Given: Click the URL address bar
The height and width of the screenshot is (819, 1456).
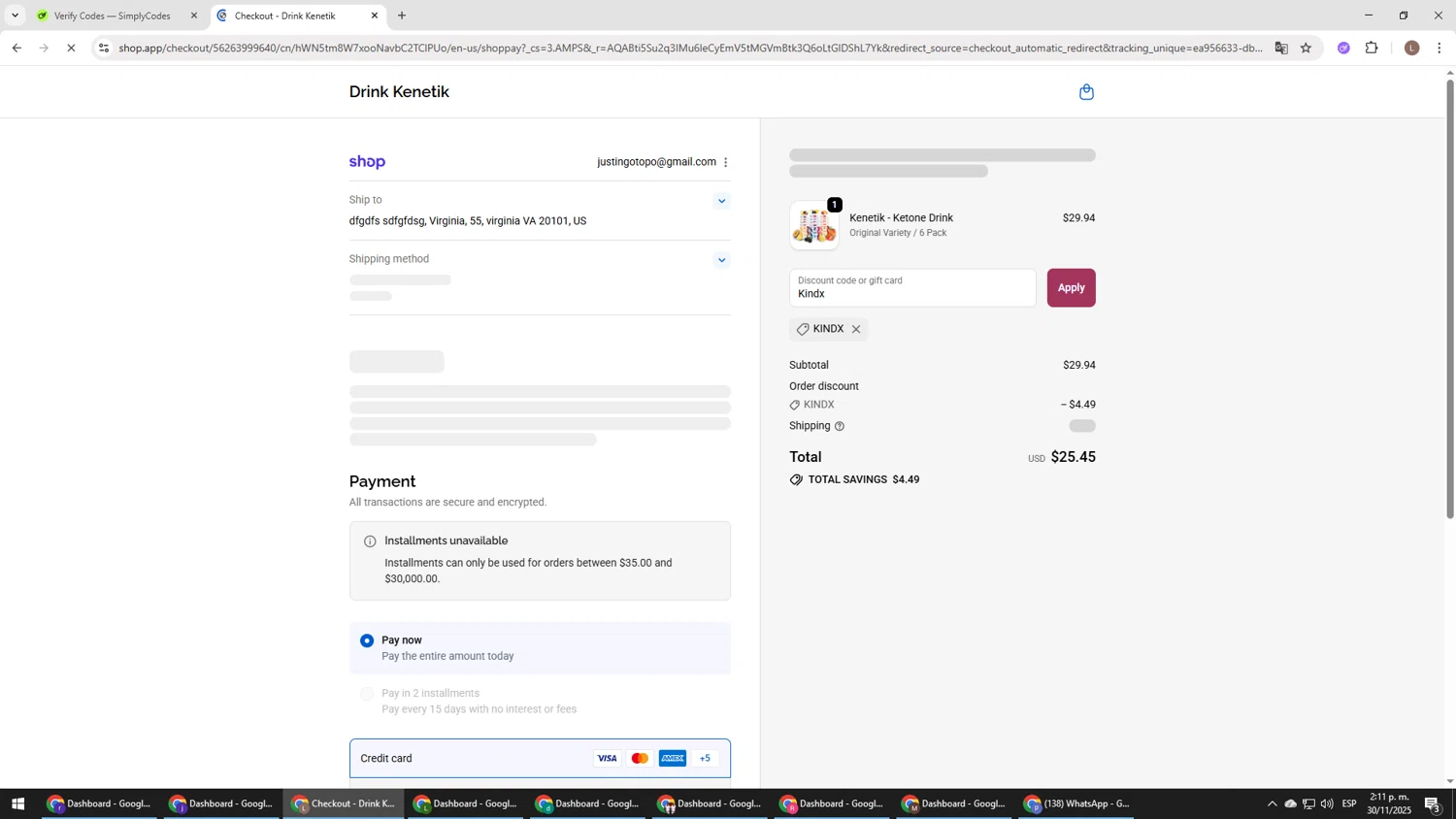Looking at the screenshot, I should pos(689,48).
